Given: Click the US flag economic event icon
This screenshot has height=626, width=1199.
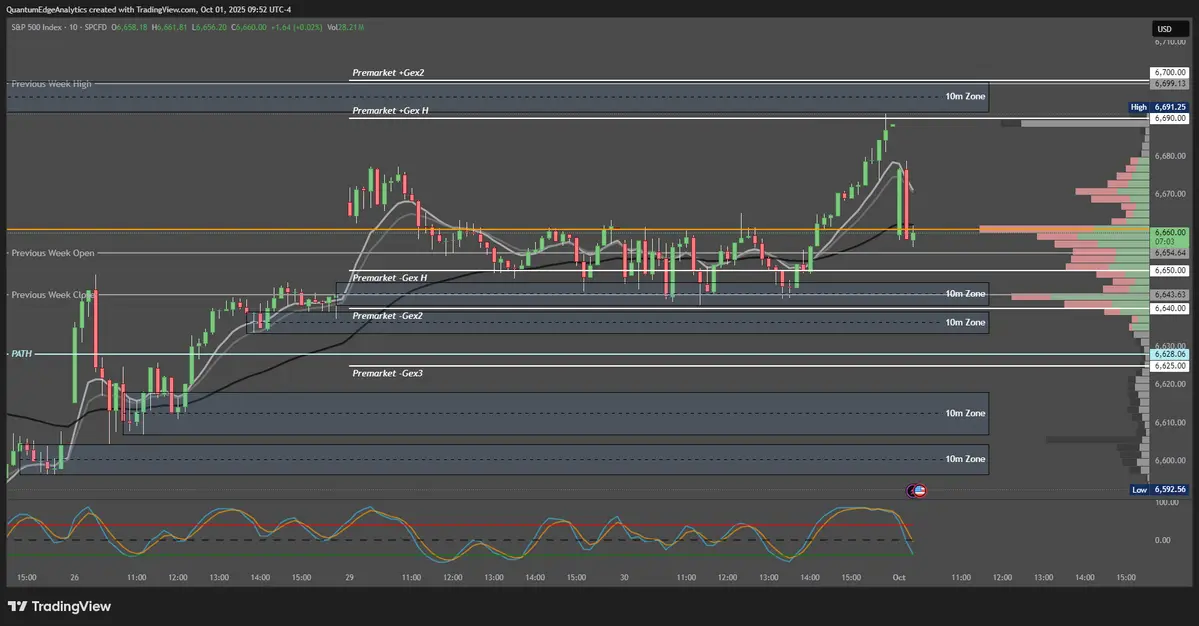Looking at the screenshot, I should (917, 491).
